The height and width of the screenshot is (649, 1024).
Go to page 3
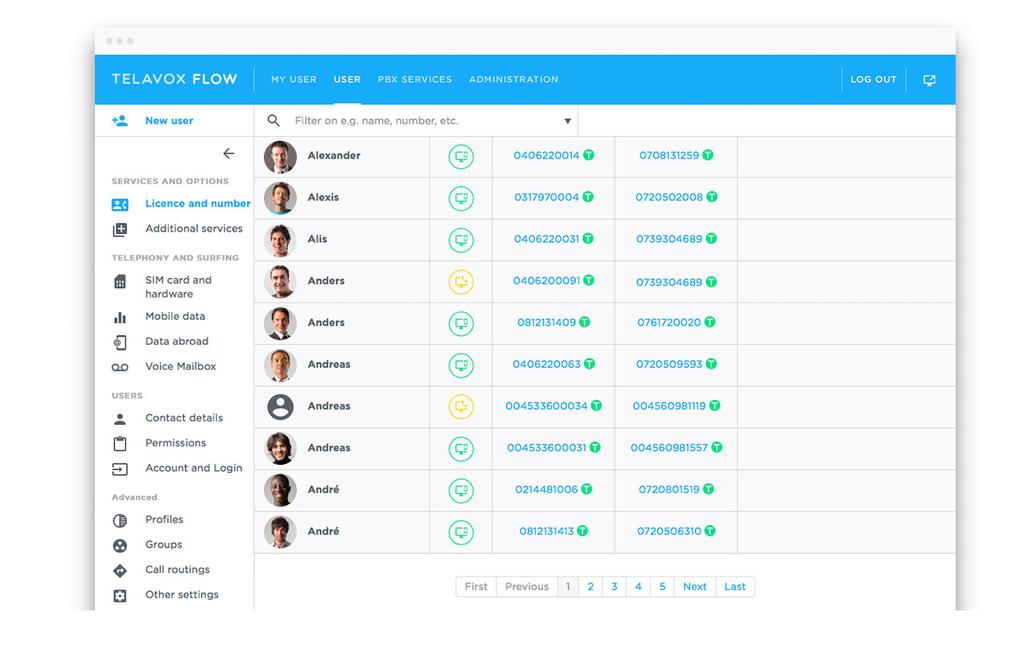(615, 586)
